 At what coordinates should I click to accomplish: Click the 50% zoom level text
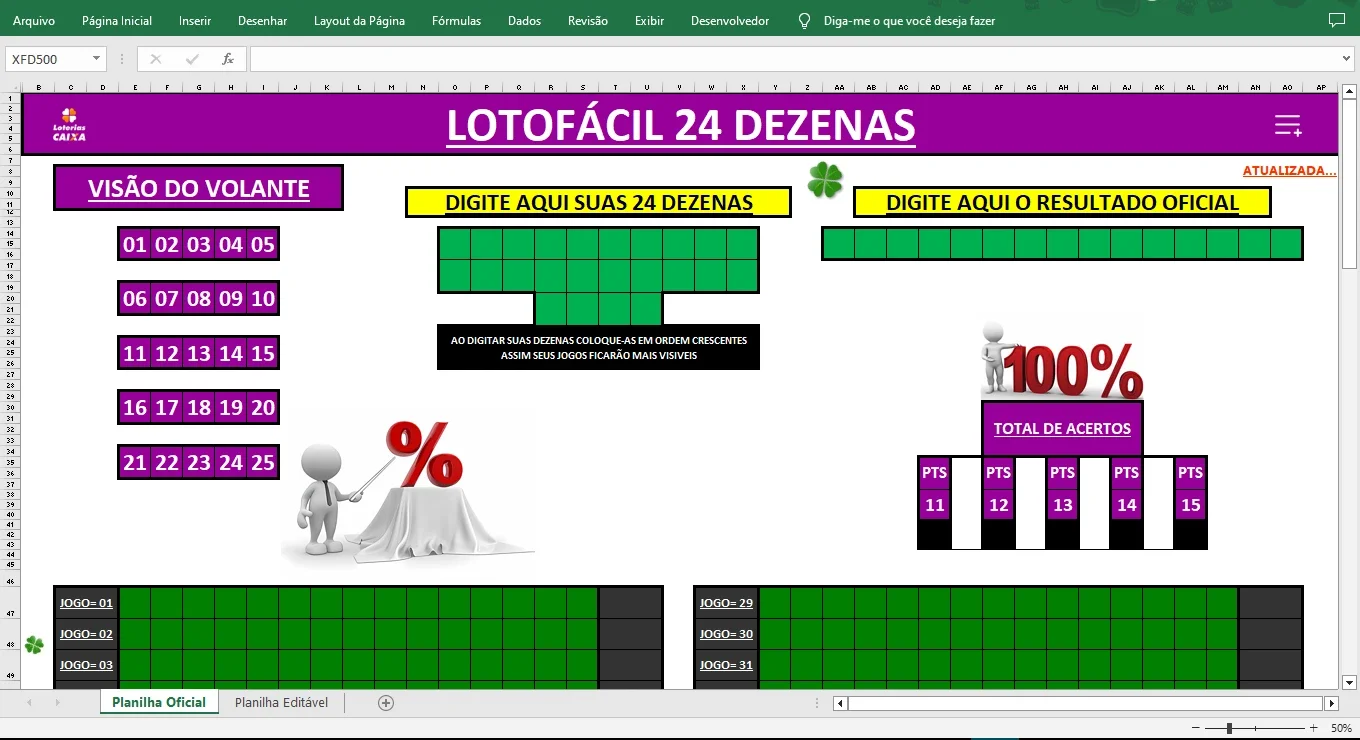1341,728
